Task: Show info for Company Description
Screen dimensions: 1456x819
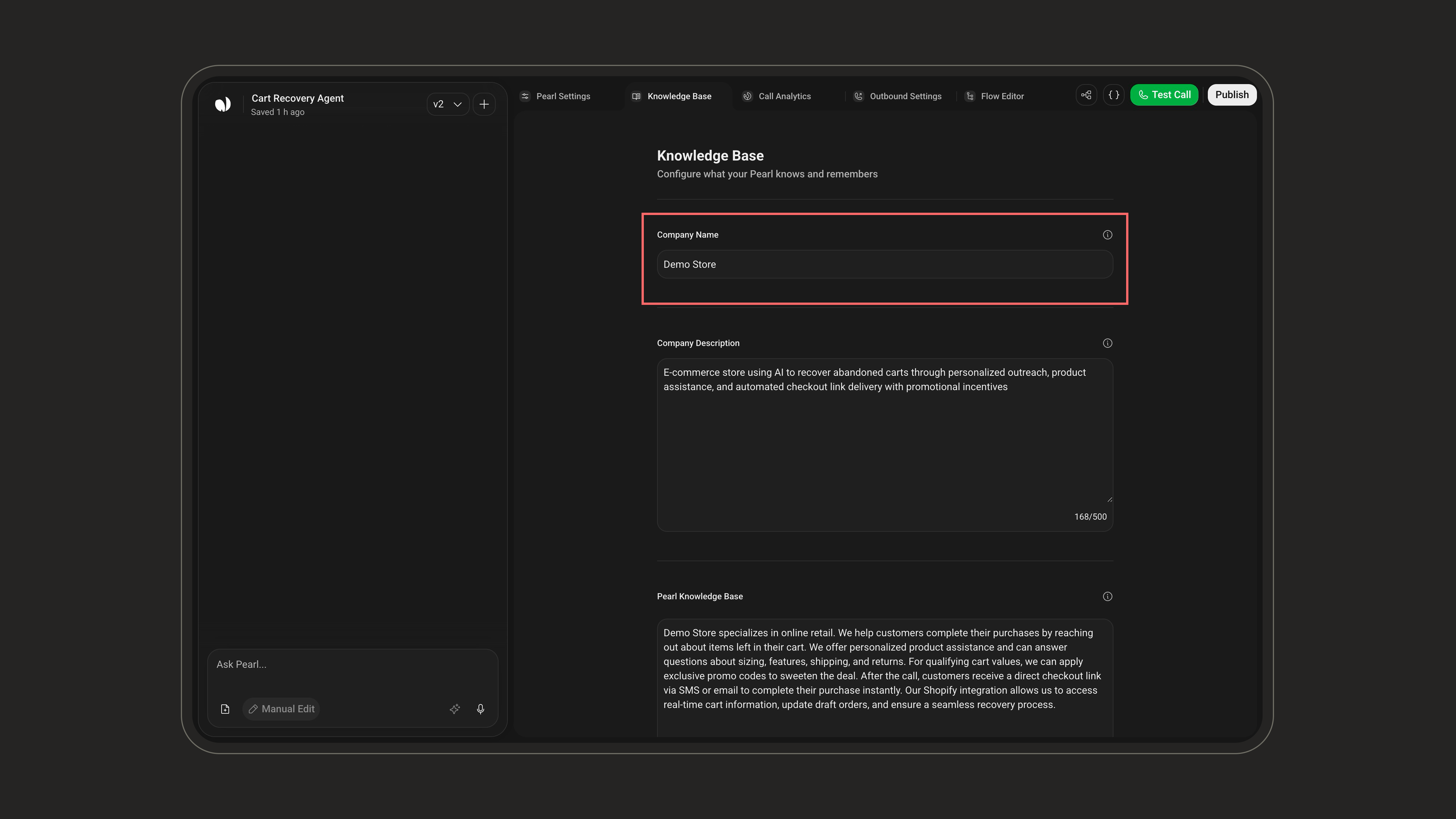Action: (x=1107, y=343)
